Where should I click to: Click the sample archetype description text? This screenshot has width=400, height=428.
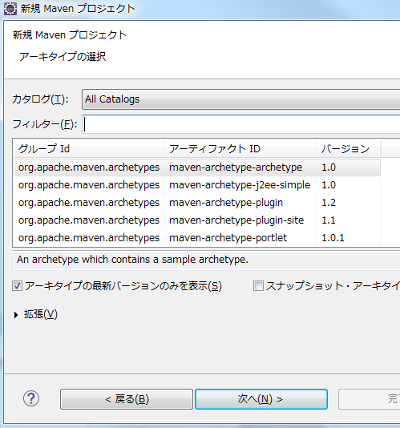pyautogui.click(x=133, y=259)
